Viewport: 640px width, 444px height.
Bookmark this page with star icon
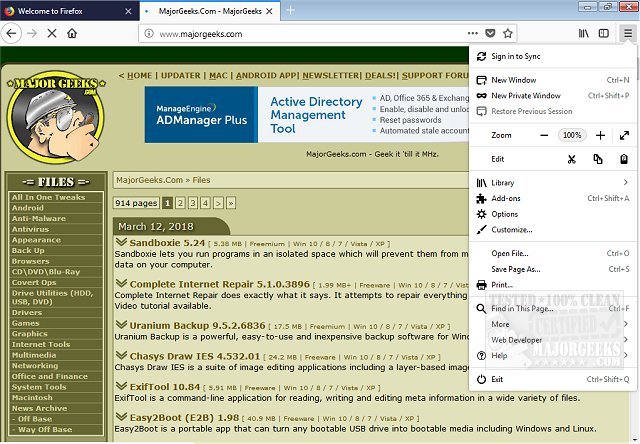508,33
